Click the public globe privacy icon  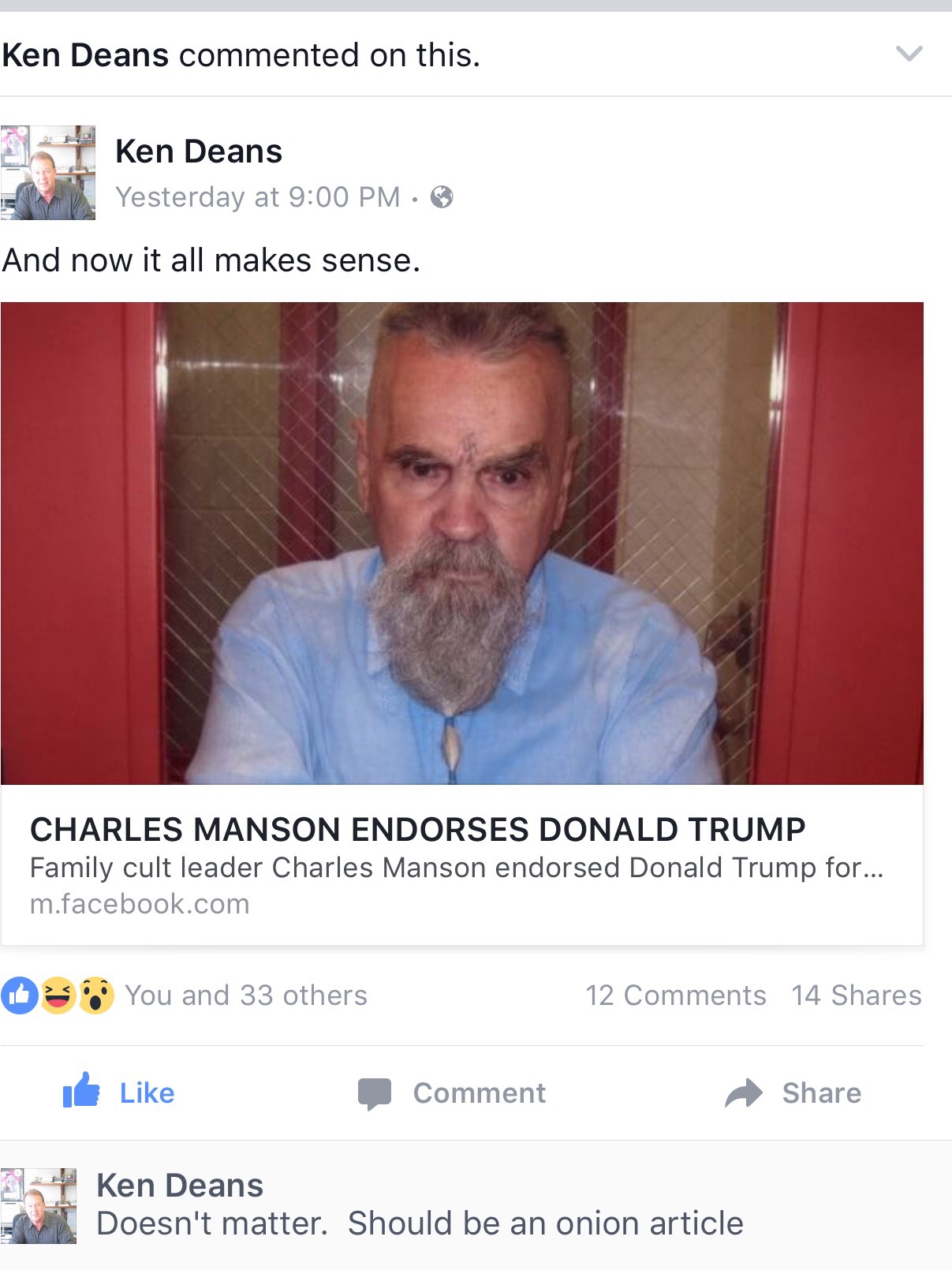pos(442,196)
